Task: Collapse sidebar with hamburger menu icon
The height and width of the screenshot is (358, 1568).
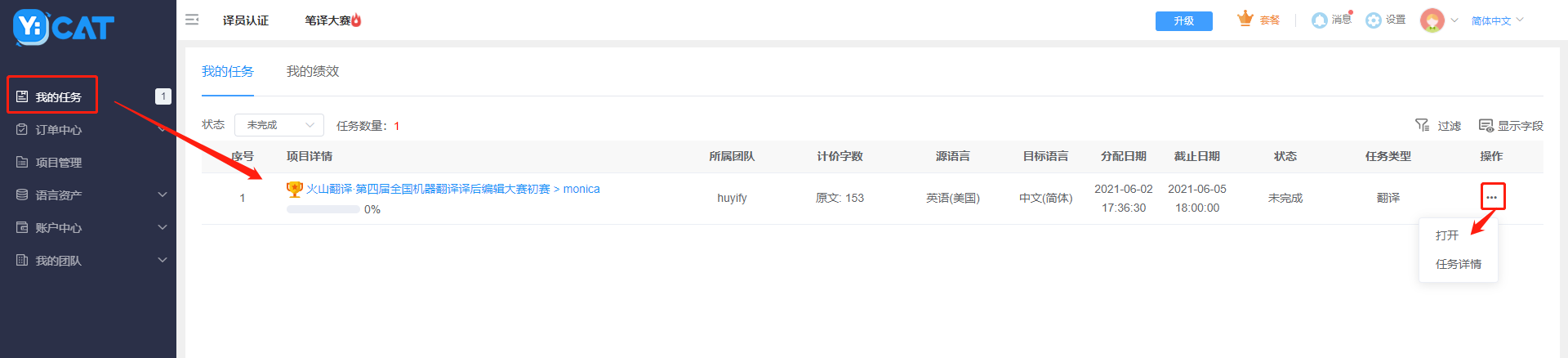Action: [x=192, y=20]
